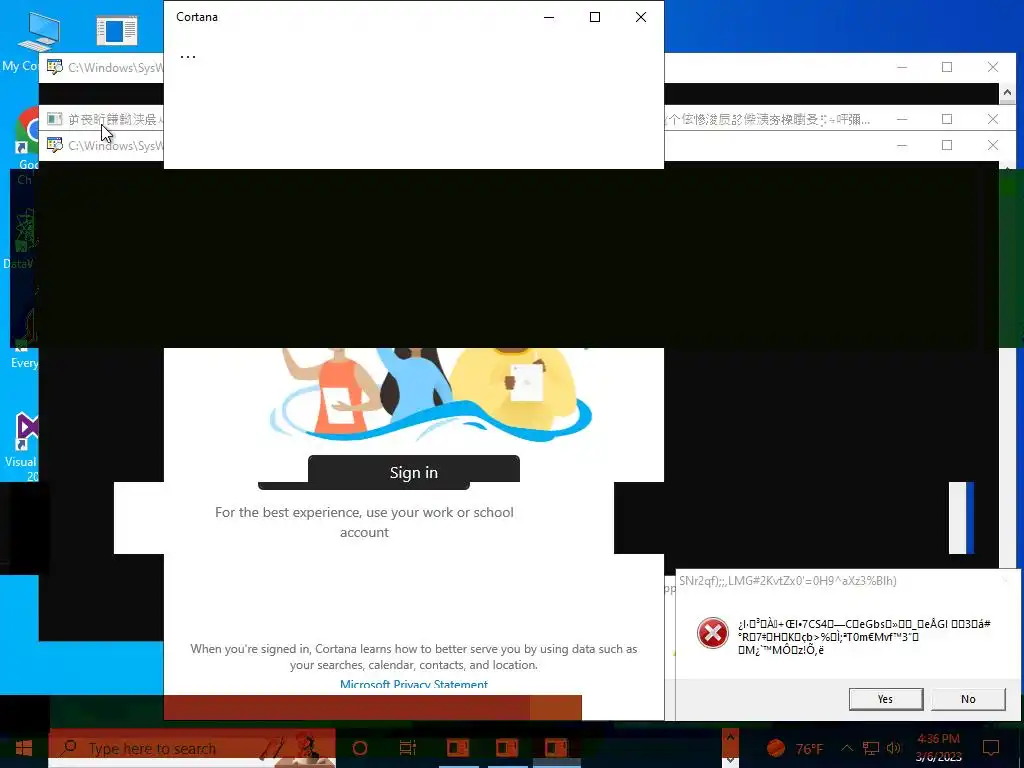Close the lower C:\Windows\Sys console window
Screen dimensions: 1024x768
(993, 145)
